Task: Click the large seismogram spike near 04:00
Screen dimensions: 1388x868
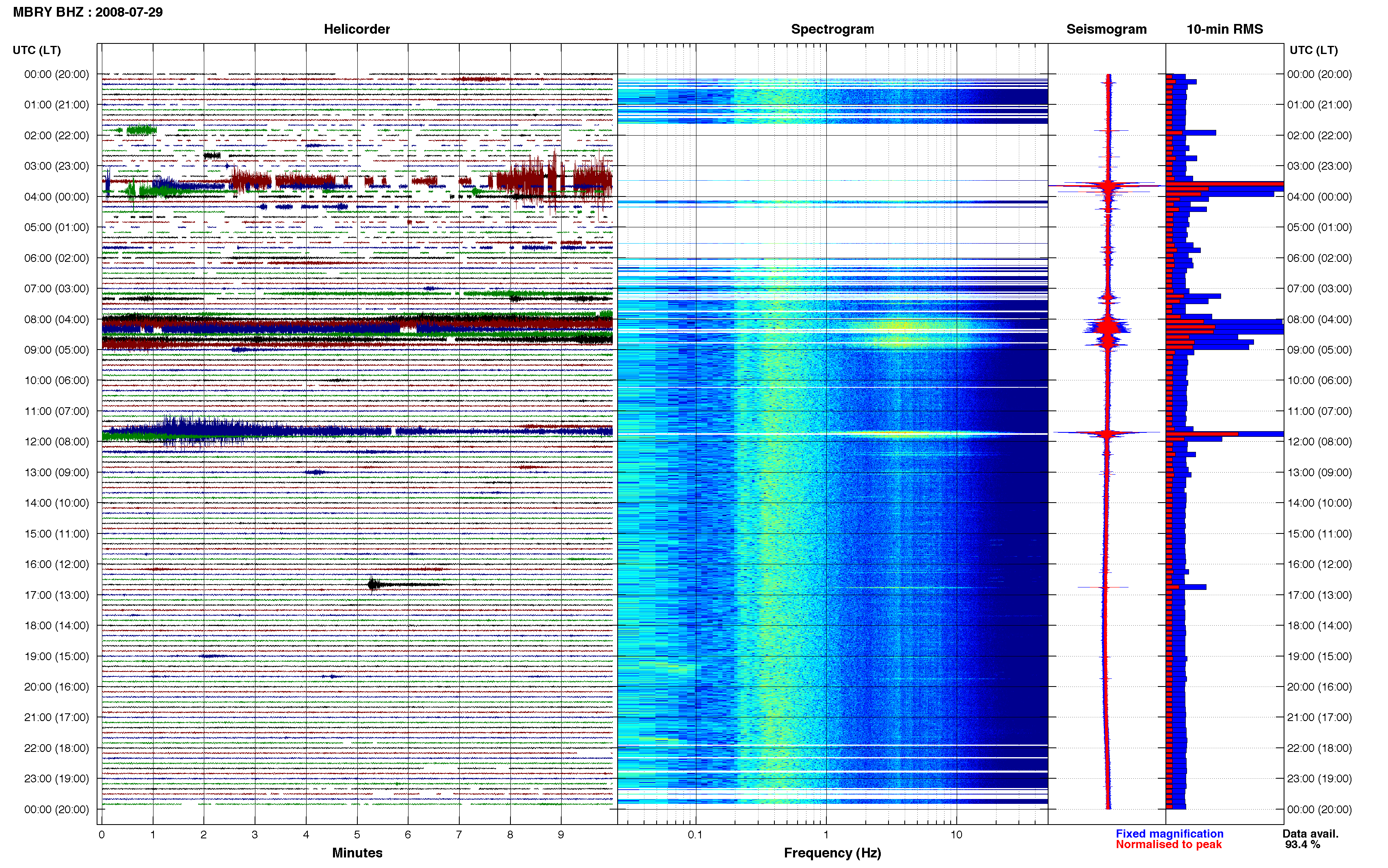Action: [x=1108, y=186]
